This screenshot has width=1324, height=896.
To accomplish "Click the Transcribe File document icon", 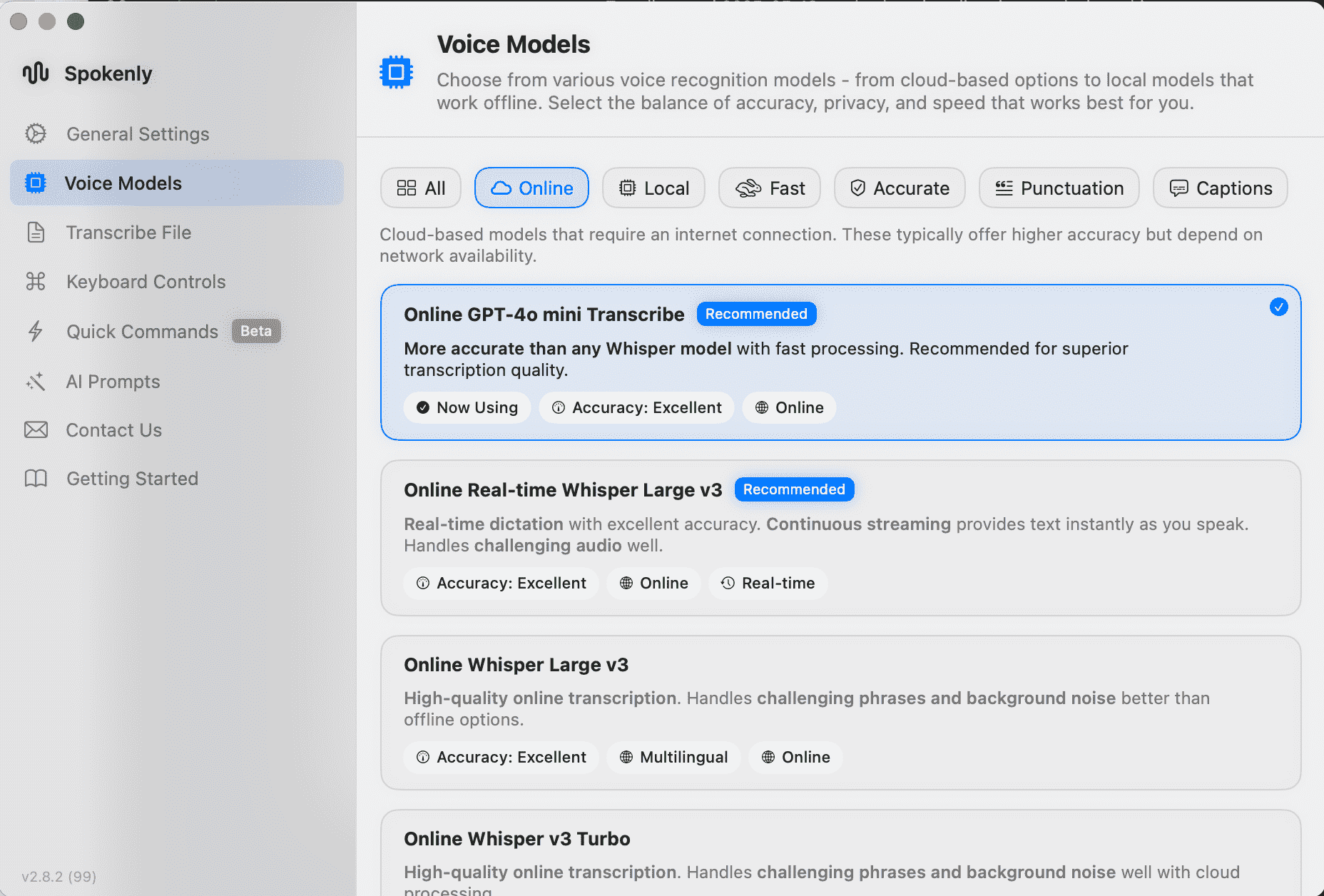I will click(36, 233).
